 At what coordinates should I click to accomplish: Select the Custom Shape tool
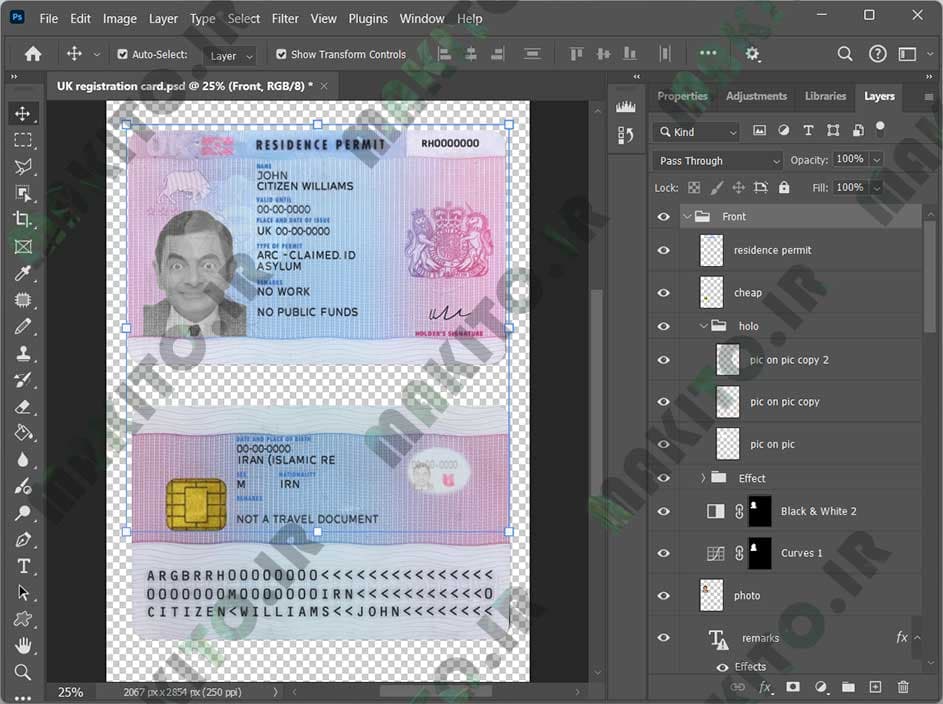coord(23,619)
